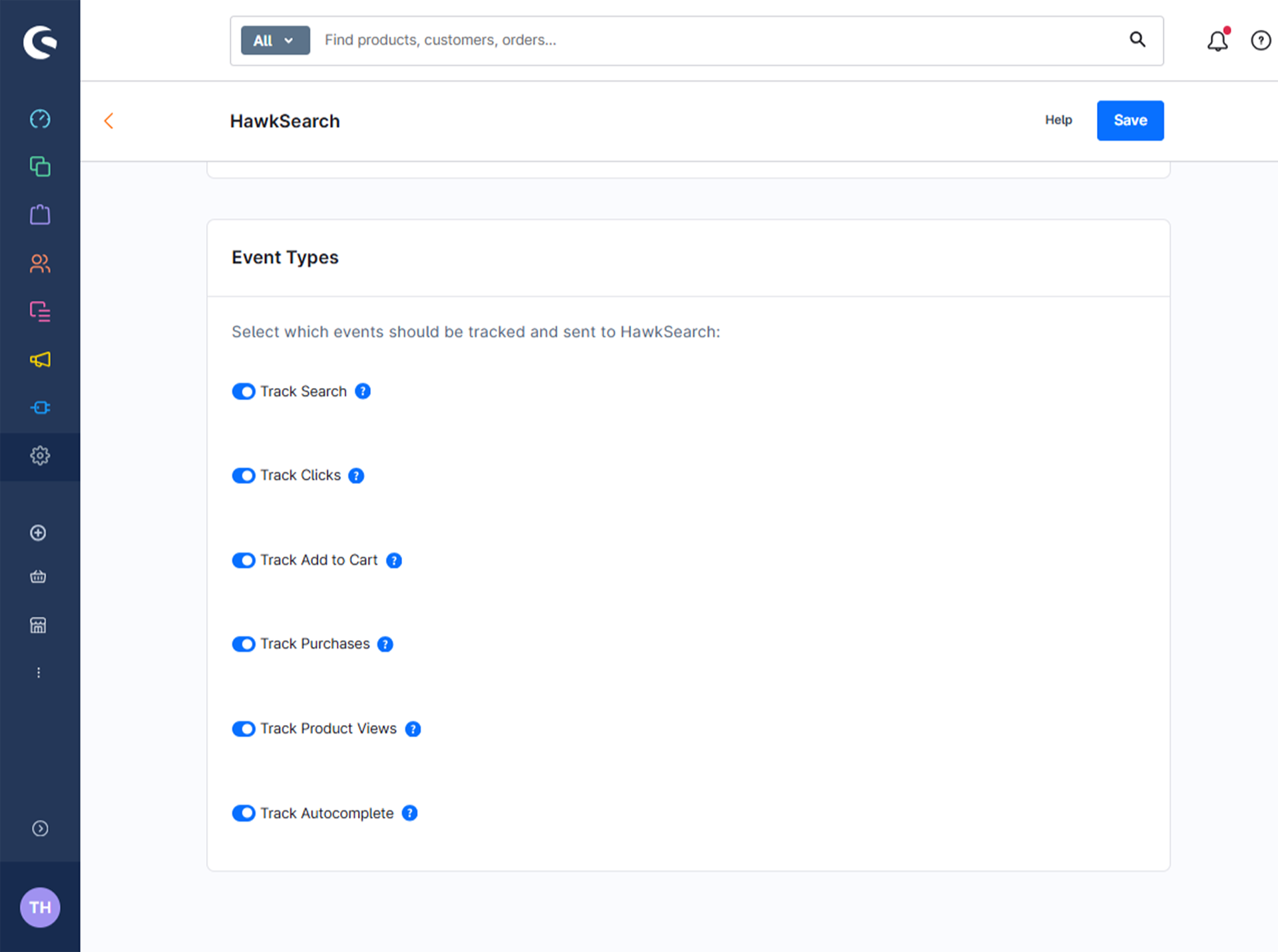Open the help question mark in header

tap(1261, 41)
